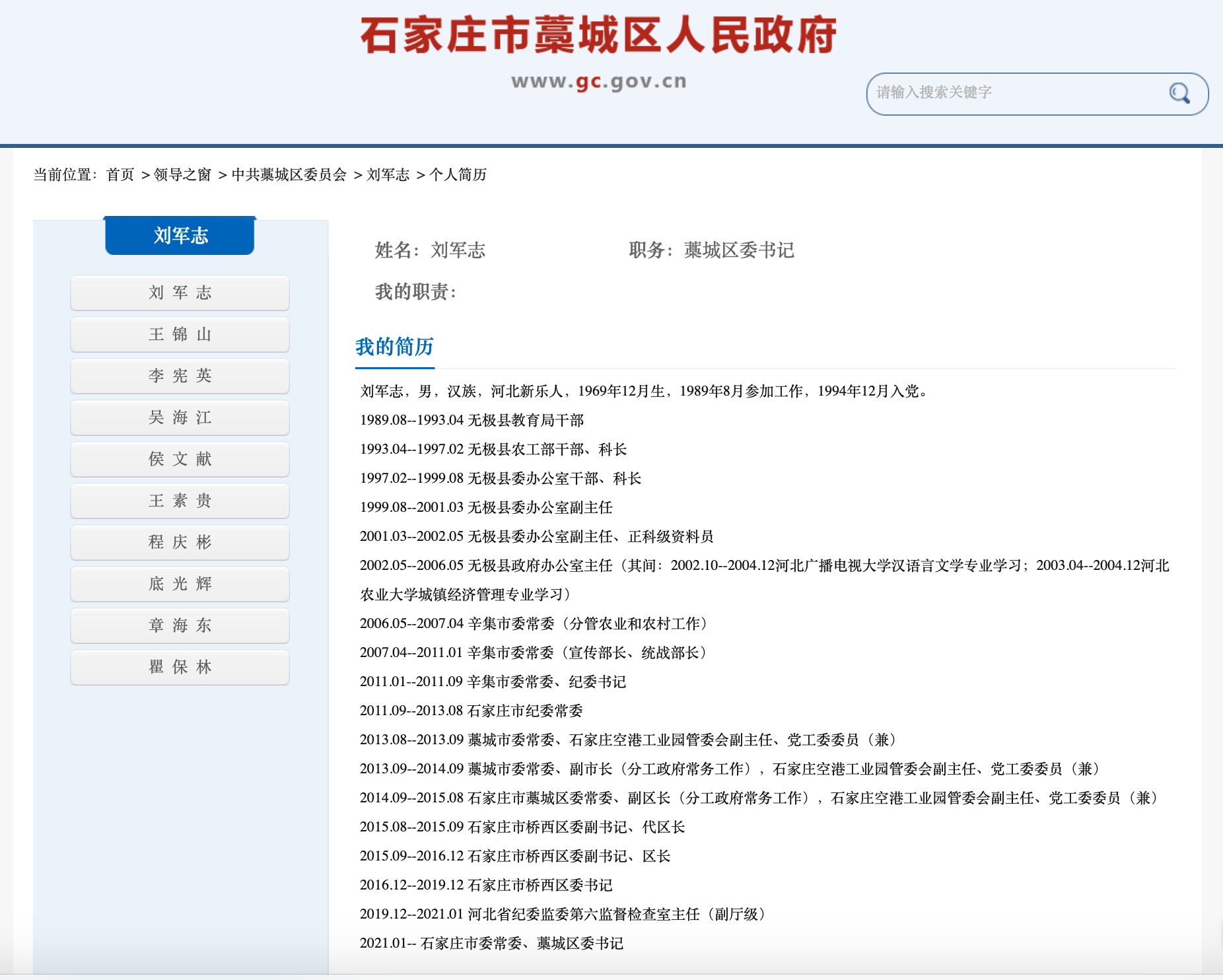The width and height of the screenshot is (1223, 980).
Task: Click the line '2019.12--2021.01 河北省纪委监委'
Action: click(565, 914)
